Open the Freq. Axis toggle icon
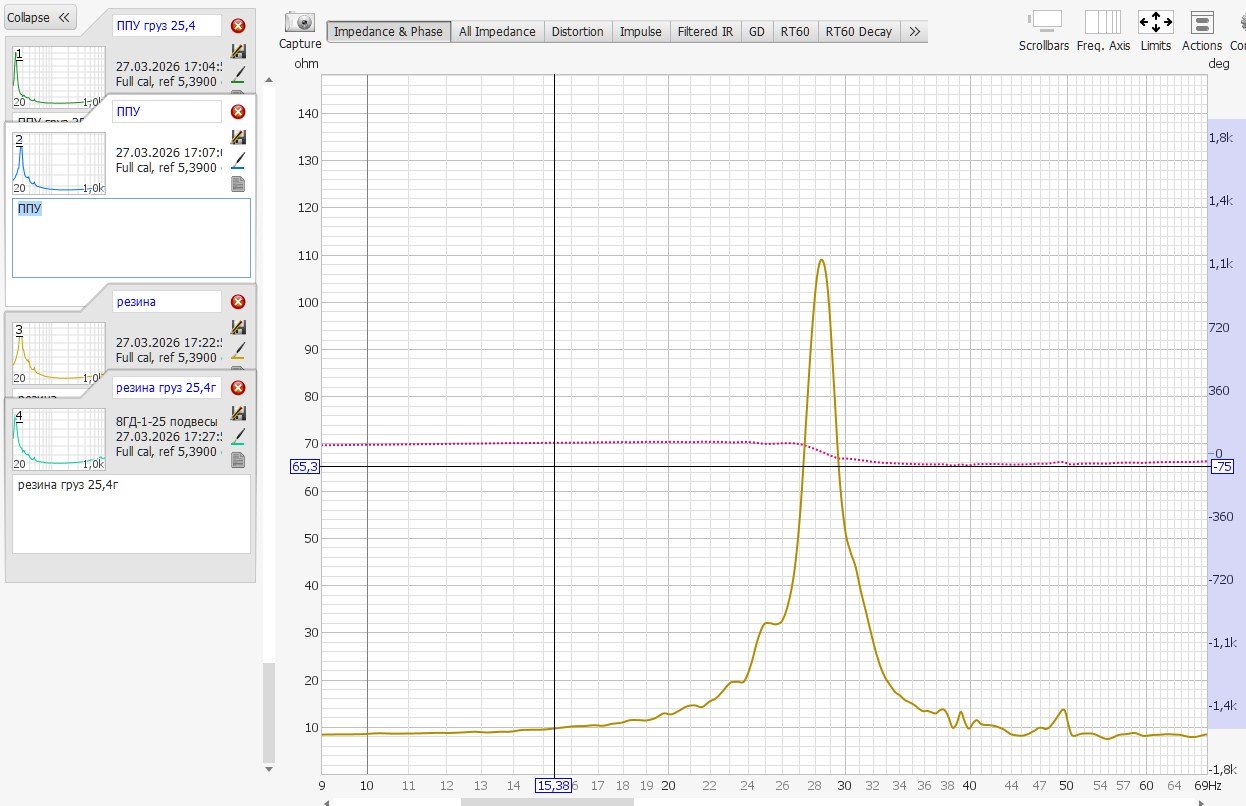The image size is (1246, 806). [x=1103, y=22]
